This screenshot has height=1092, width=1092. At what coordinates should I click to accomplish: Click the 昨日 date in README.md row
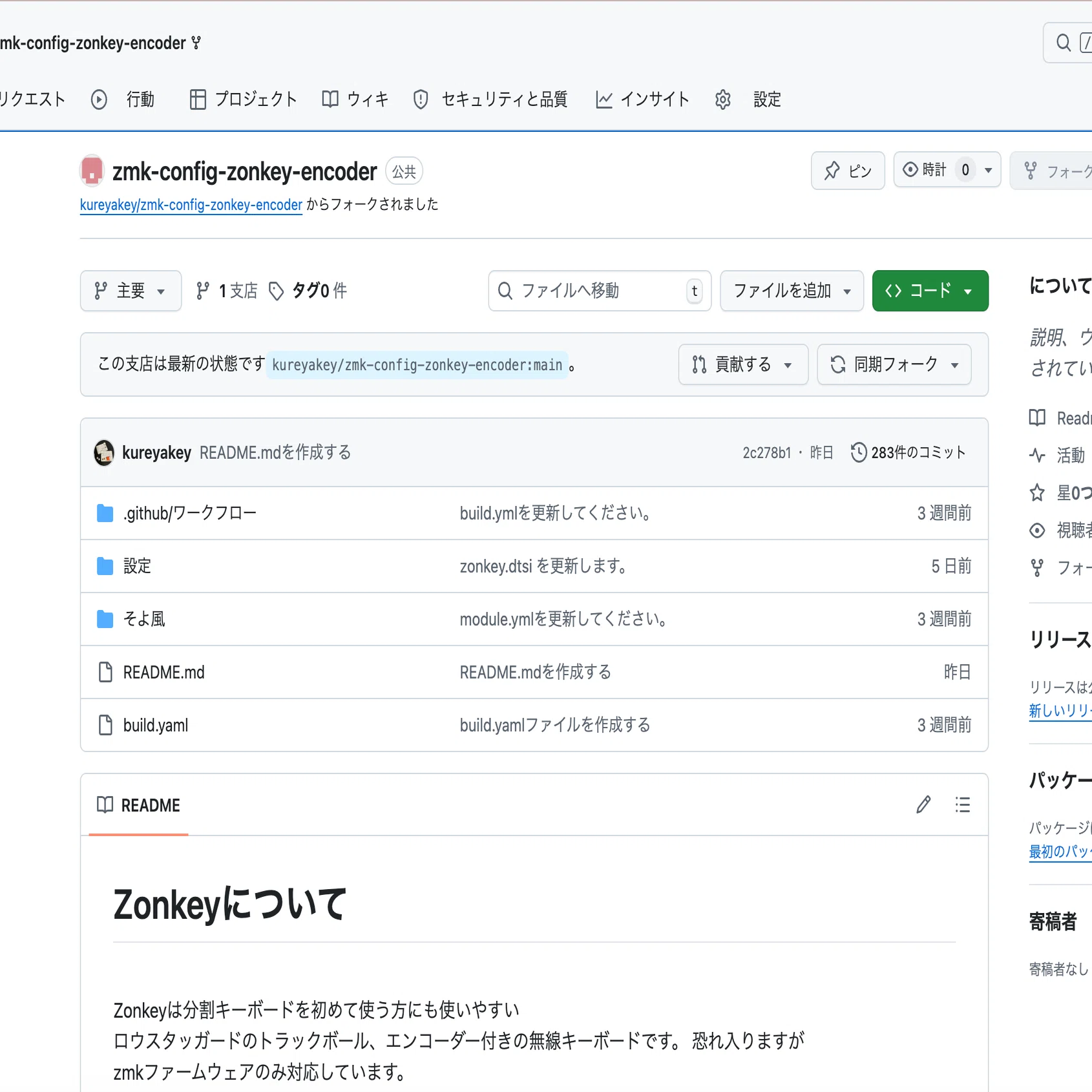(958, 672)
